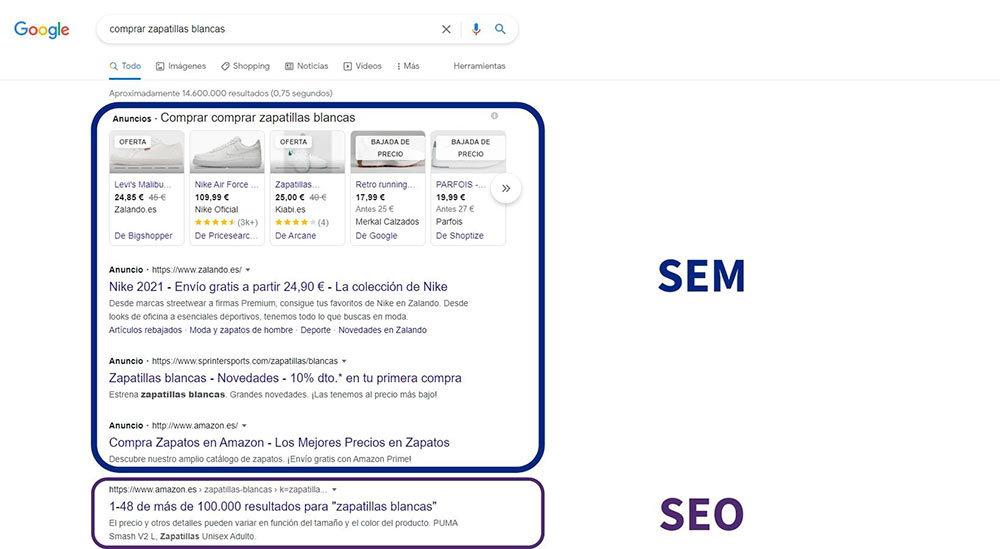Click the blue magnifier search icon
Viewport: 1000px width, 549px height.
500,29
